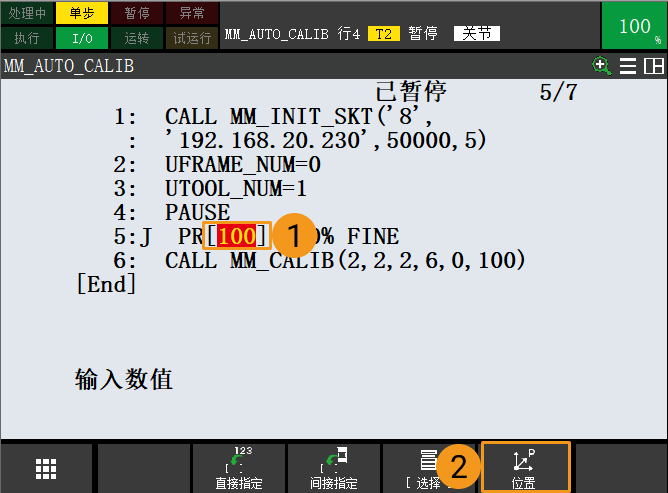Open the grid menu button
This screenshot has height=493, width=668.
click(46, 469)
